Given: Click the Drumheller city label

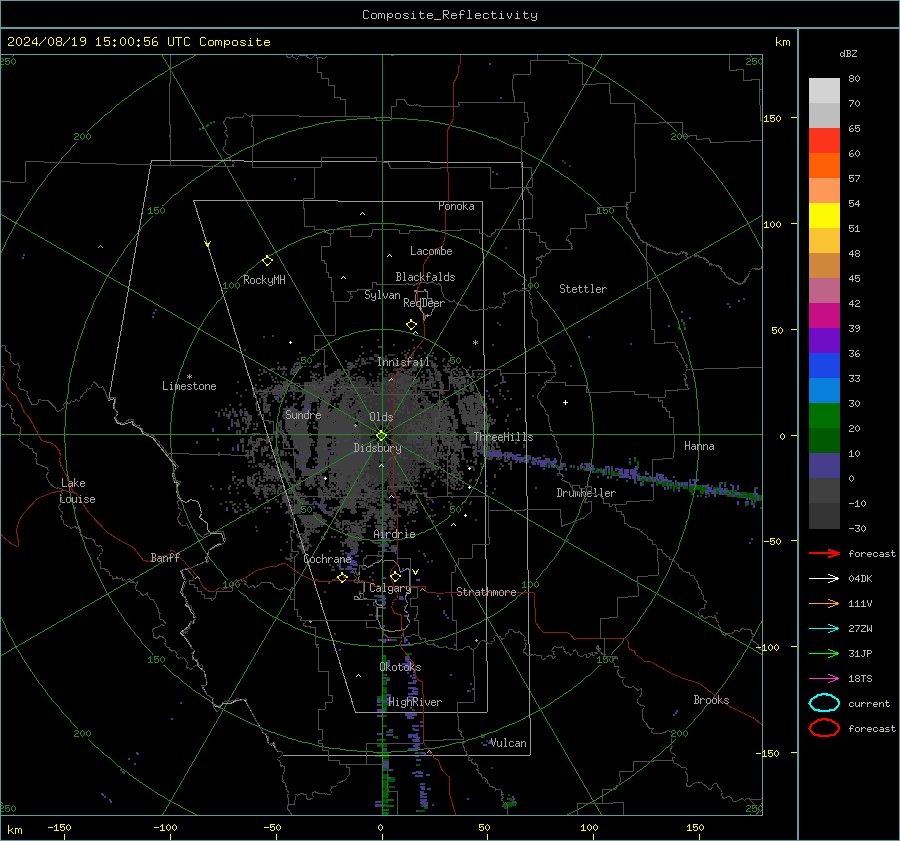Looking at the screenshot, I should (x=586, y=493).
